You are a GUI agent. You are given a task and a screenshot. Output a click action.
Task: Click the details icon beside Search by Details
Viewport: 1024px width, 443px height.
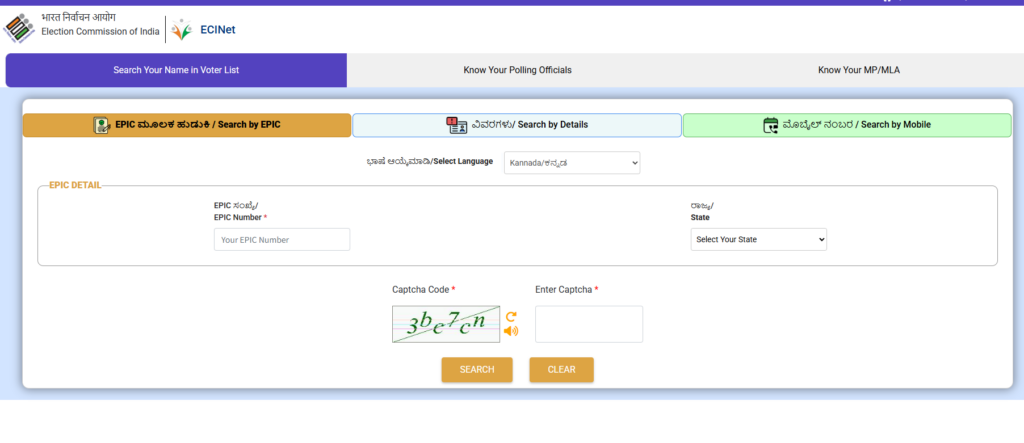tap(456, 125)
